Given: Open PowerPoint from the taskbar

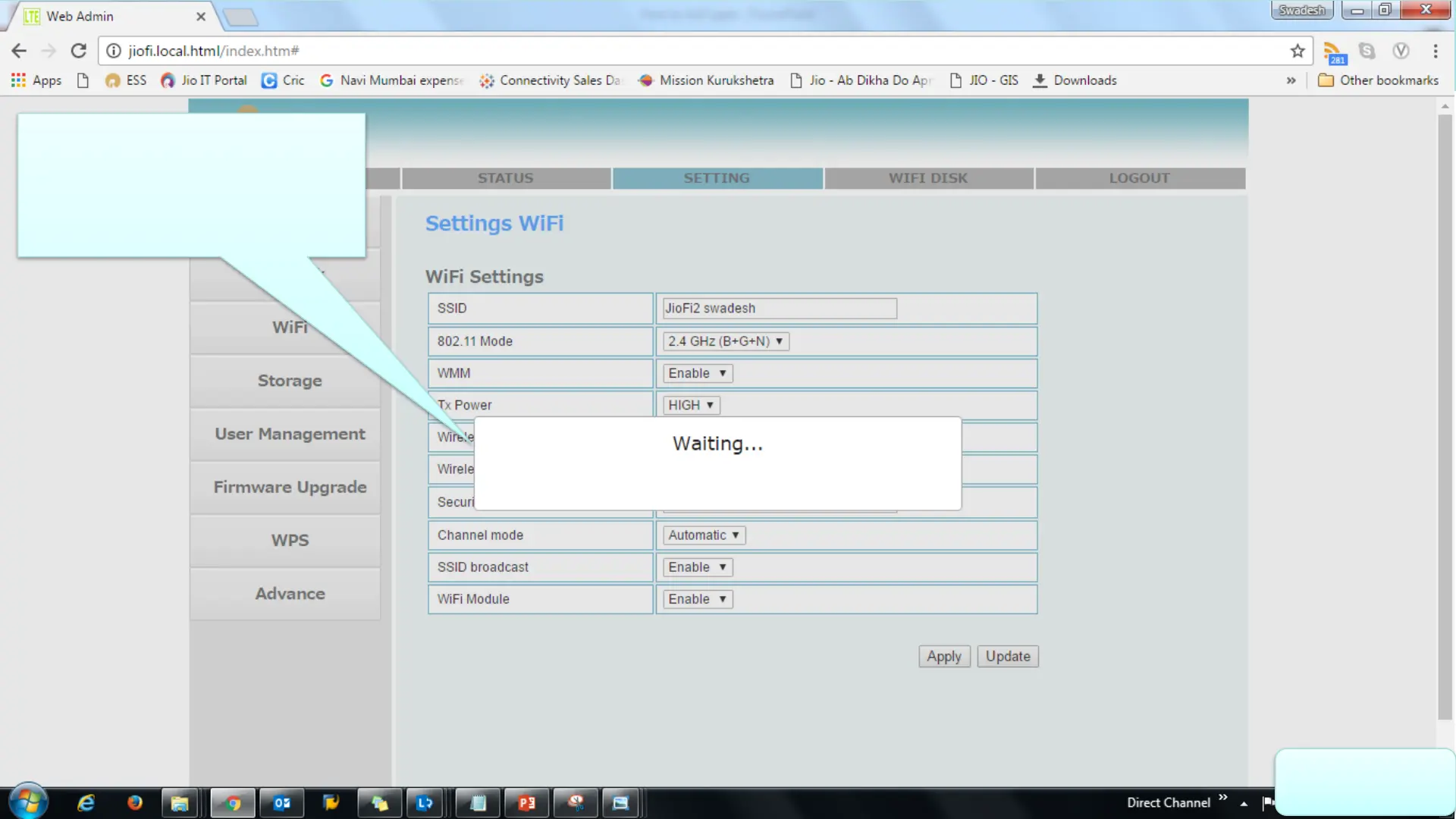Looking at the screenshot, I should [x=526, y=803].
